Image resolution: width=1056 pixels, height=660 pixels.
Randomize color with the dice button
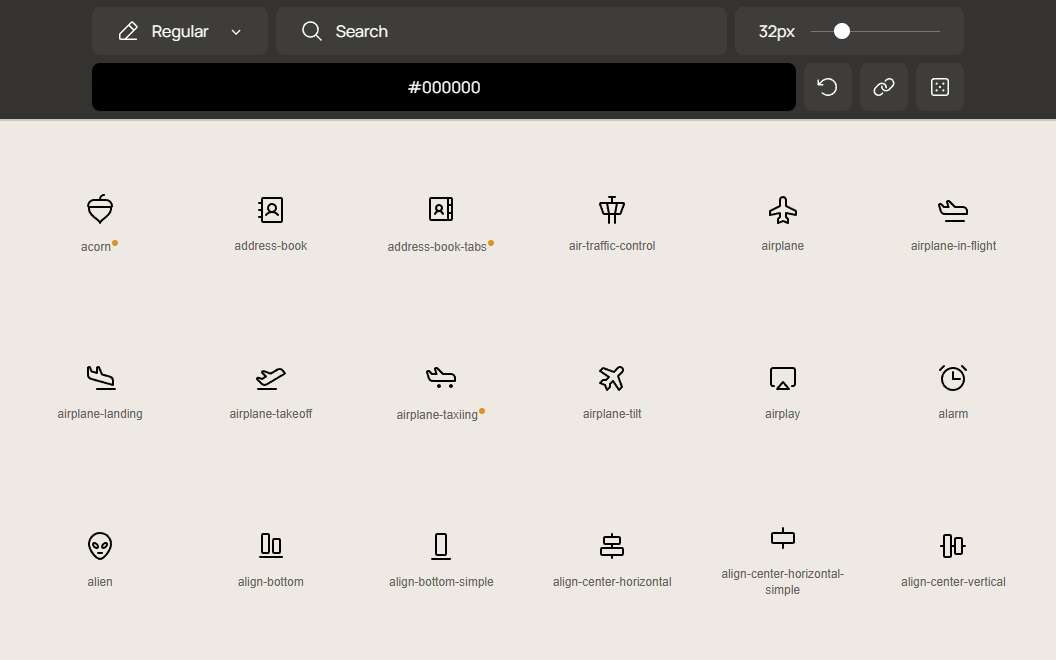(x=940, y=87)
